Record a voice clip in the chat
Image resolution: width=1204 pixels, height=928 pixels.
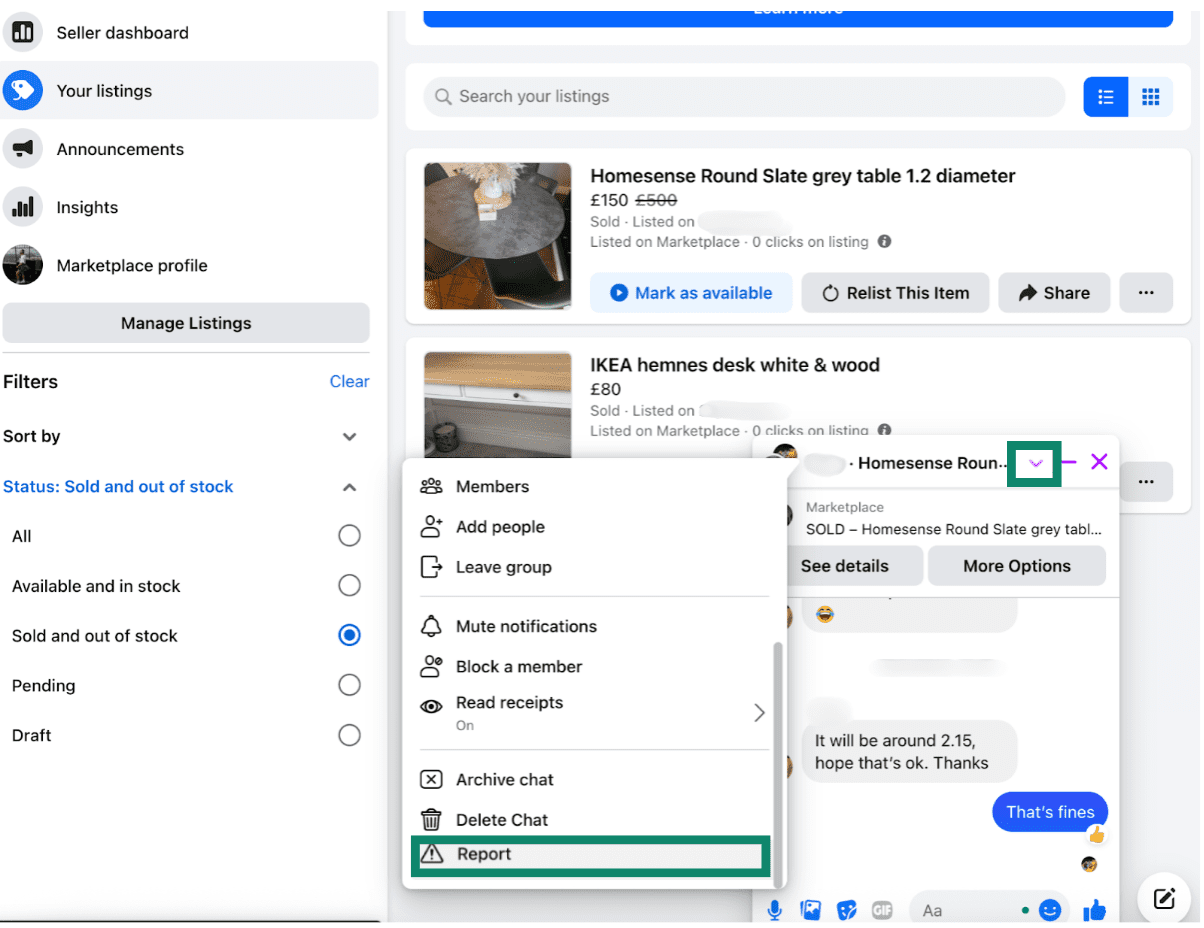click(x=776, y=909)
